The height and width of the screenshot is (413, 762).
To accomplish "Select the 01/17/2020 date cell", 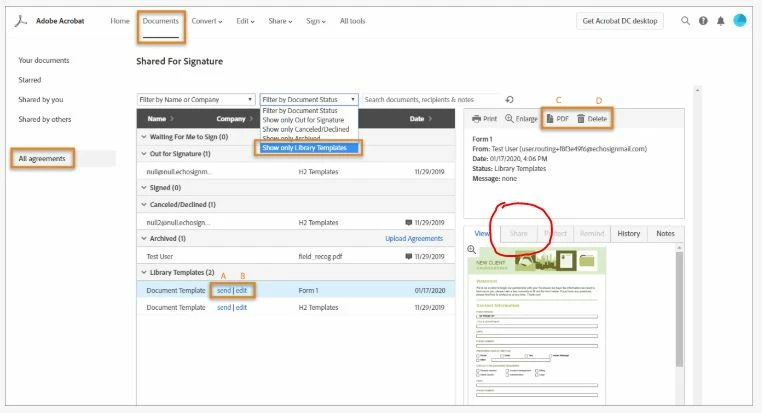I will click(430, 291).
